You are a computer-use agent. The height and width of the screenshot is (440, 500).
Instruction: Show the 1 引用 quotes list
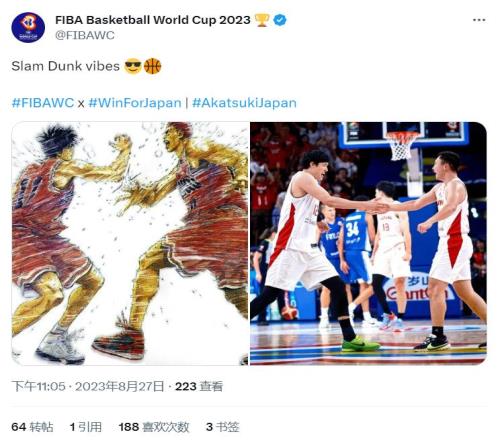(x=85, y=427)
